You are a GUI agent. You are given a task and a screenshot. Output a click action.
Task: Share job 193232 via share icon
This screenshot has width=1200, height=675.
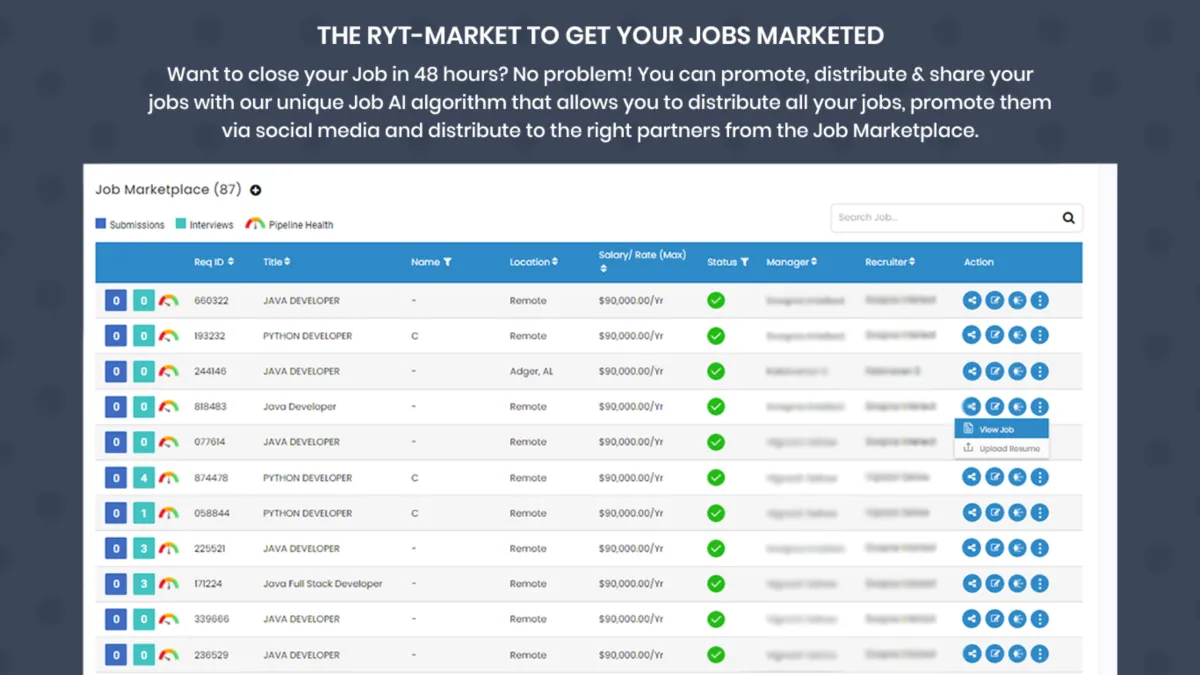[x=972, y=335]
